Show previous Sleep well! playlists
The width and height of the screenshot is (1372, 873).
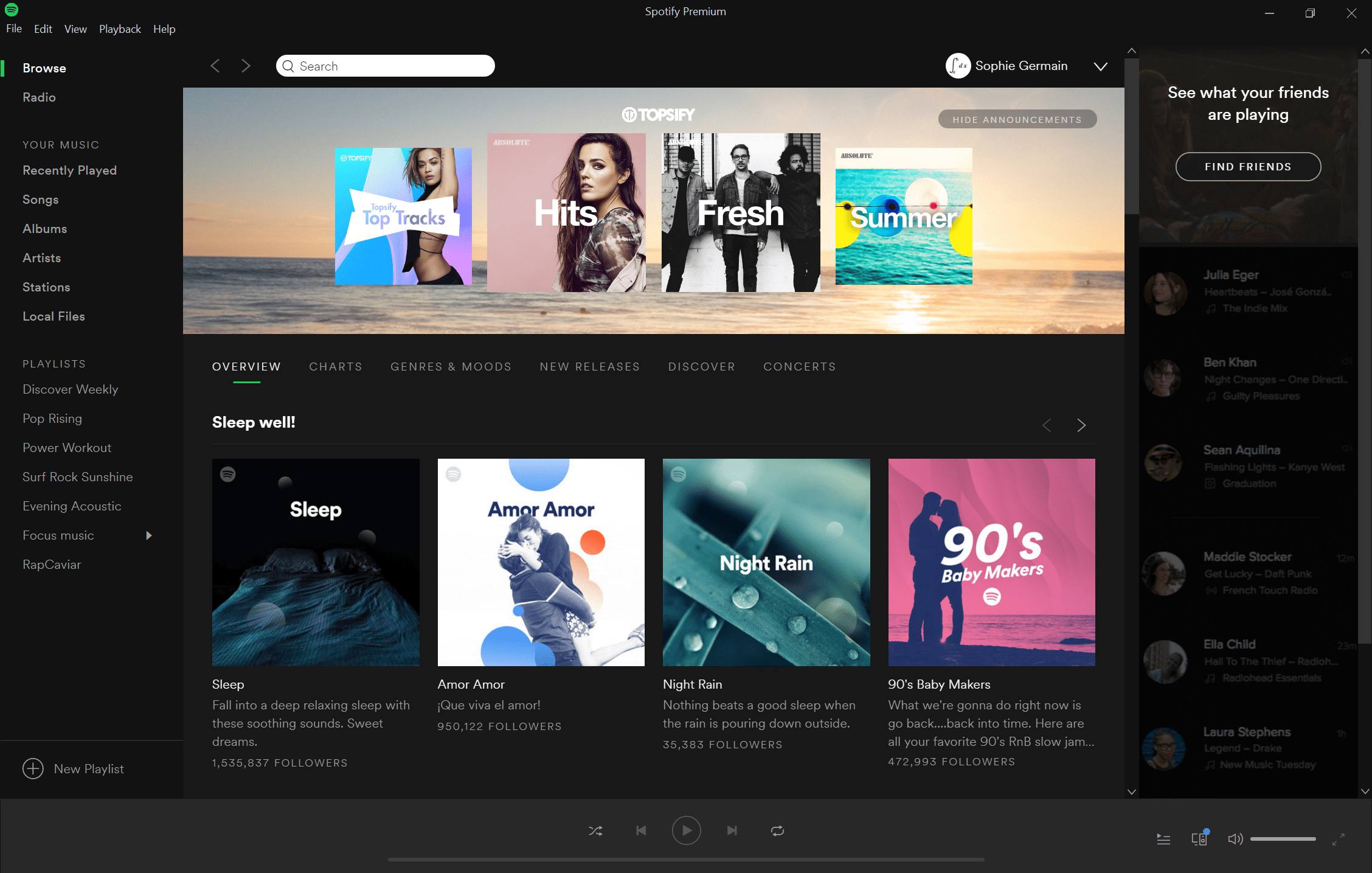pos(1047,425)
